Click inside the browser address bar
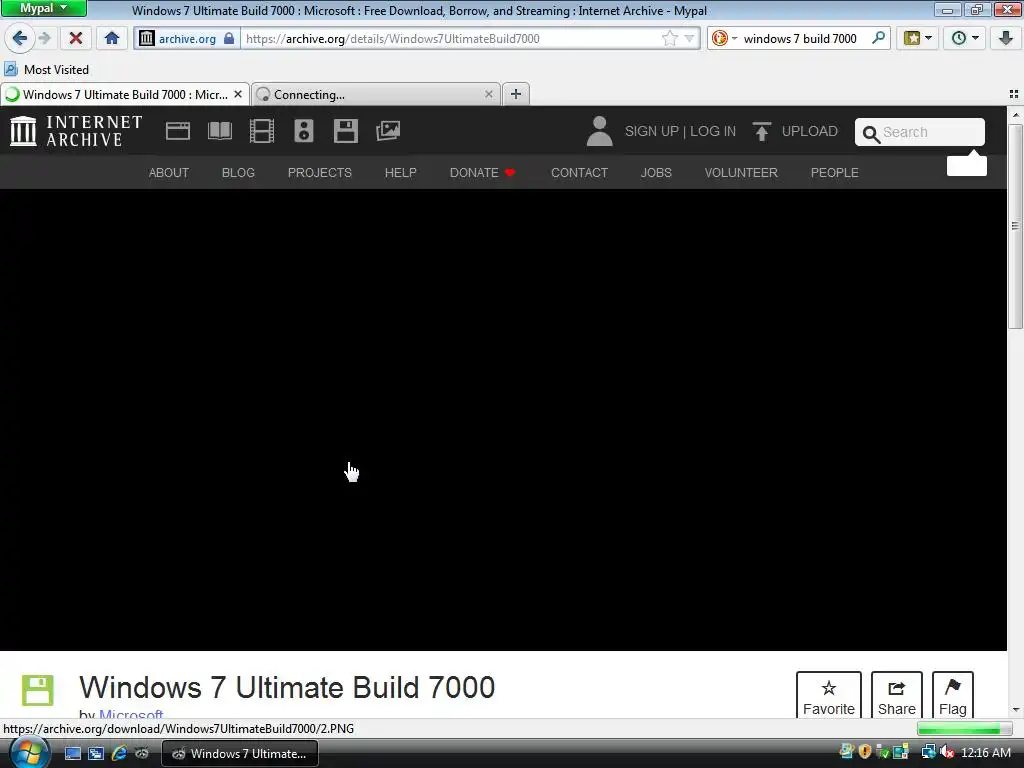 (x=451, y=39)
